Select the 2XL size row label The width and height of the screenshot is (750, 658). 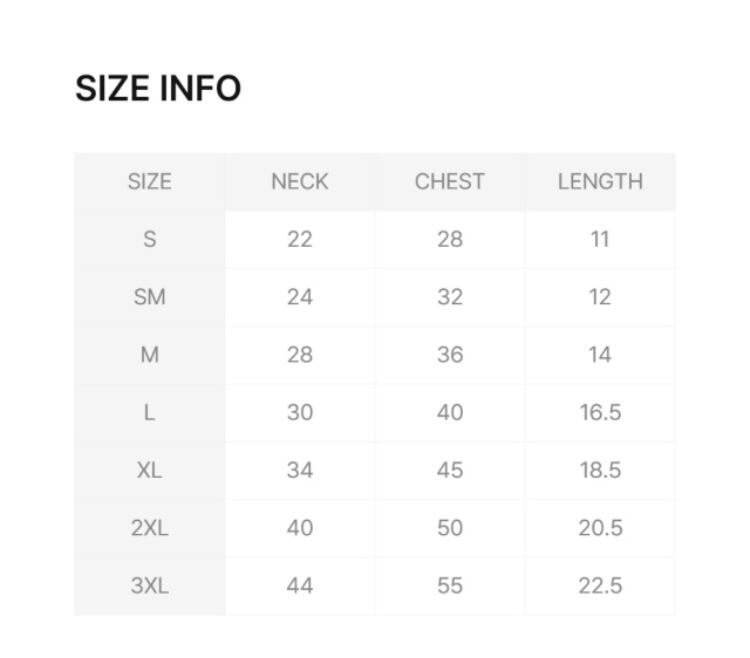pyautogui.click(x=150, y=528)
